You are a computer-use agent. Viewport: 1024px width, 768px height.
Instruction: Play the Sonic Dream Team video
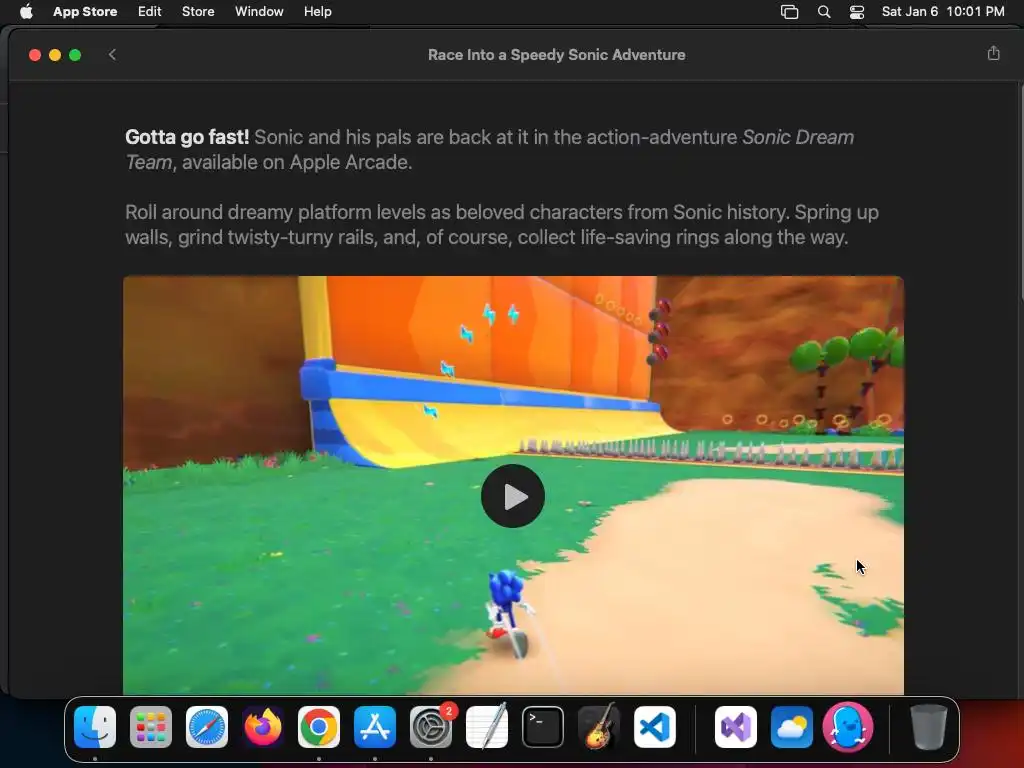pyautogui.click(x=513, y=496)
